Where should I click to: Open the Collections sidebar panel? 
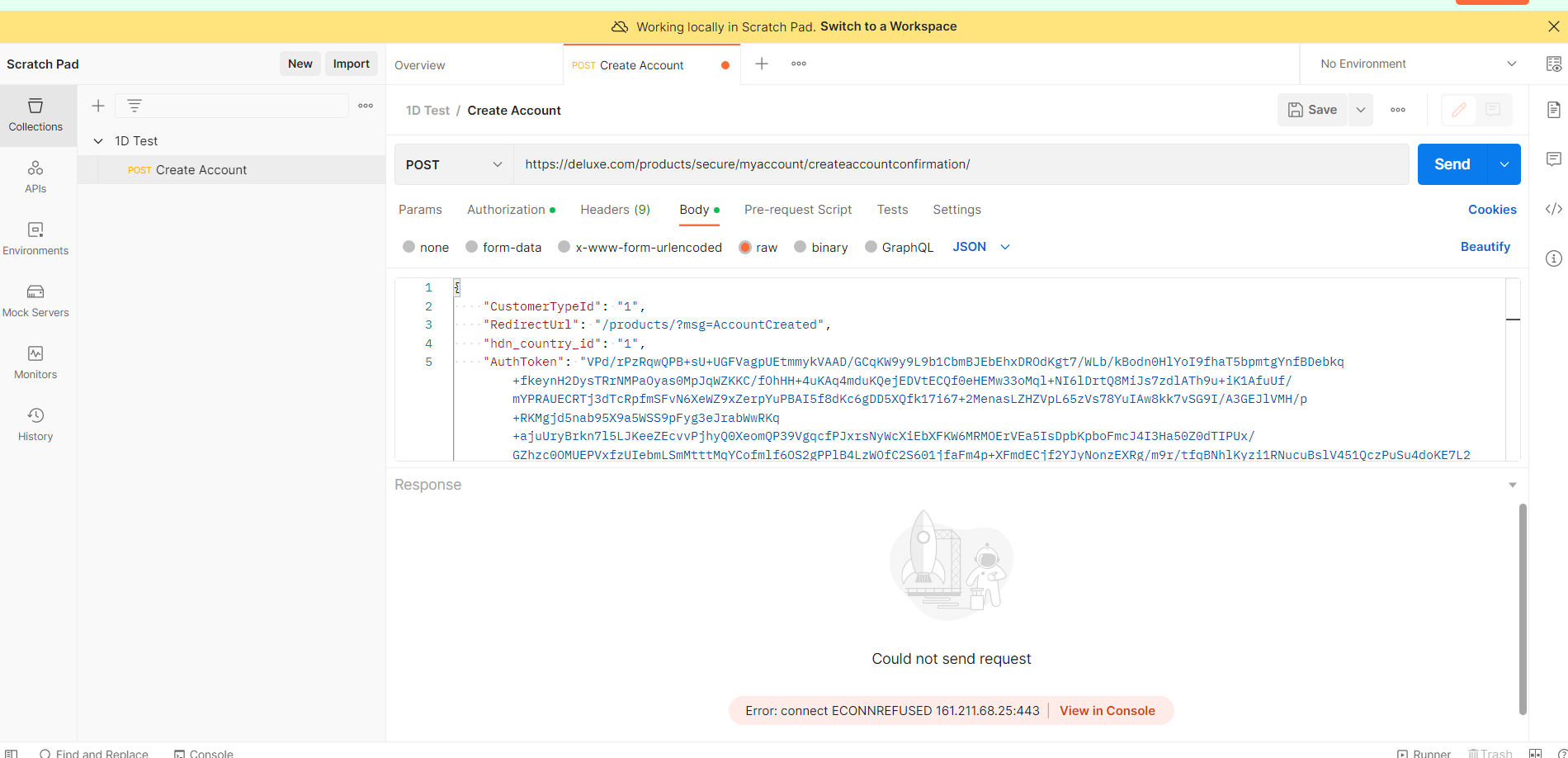point(35,115)
